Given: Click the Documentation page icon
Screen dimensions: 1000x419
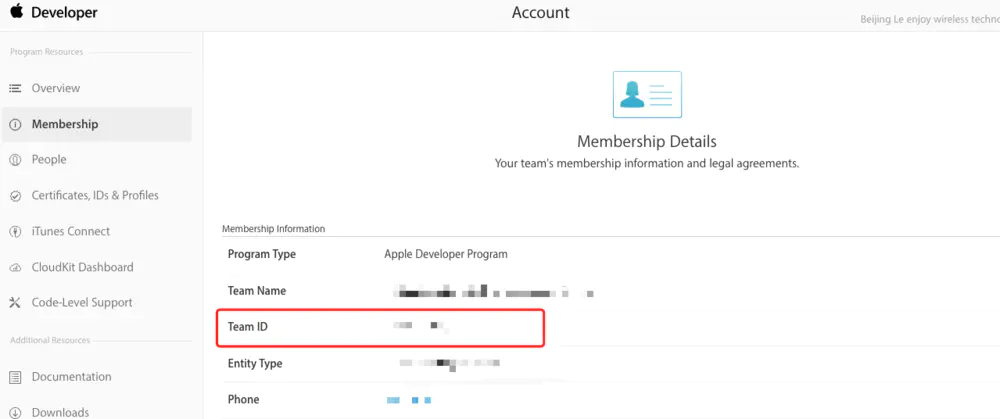Looking at the screenshot, I should [15, 377].
